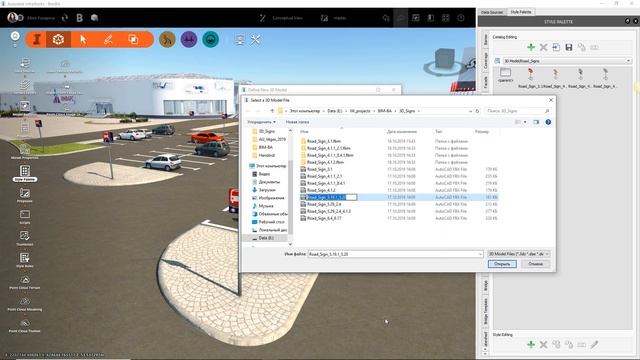Image resolution: width=640 pixels, height=360 pixels.
Task: Click the Отмена button
Action: 536,264
